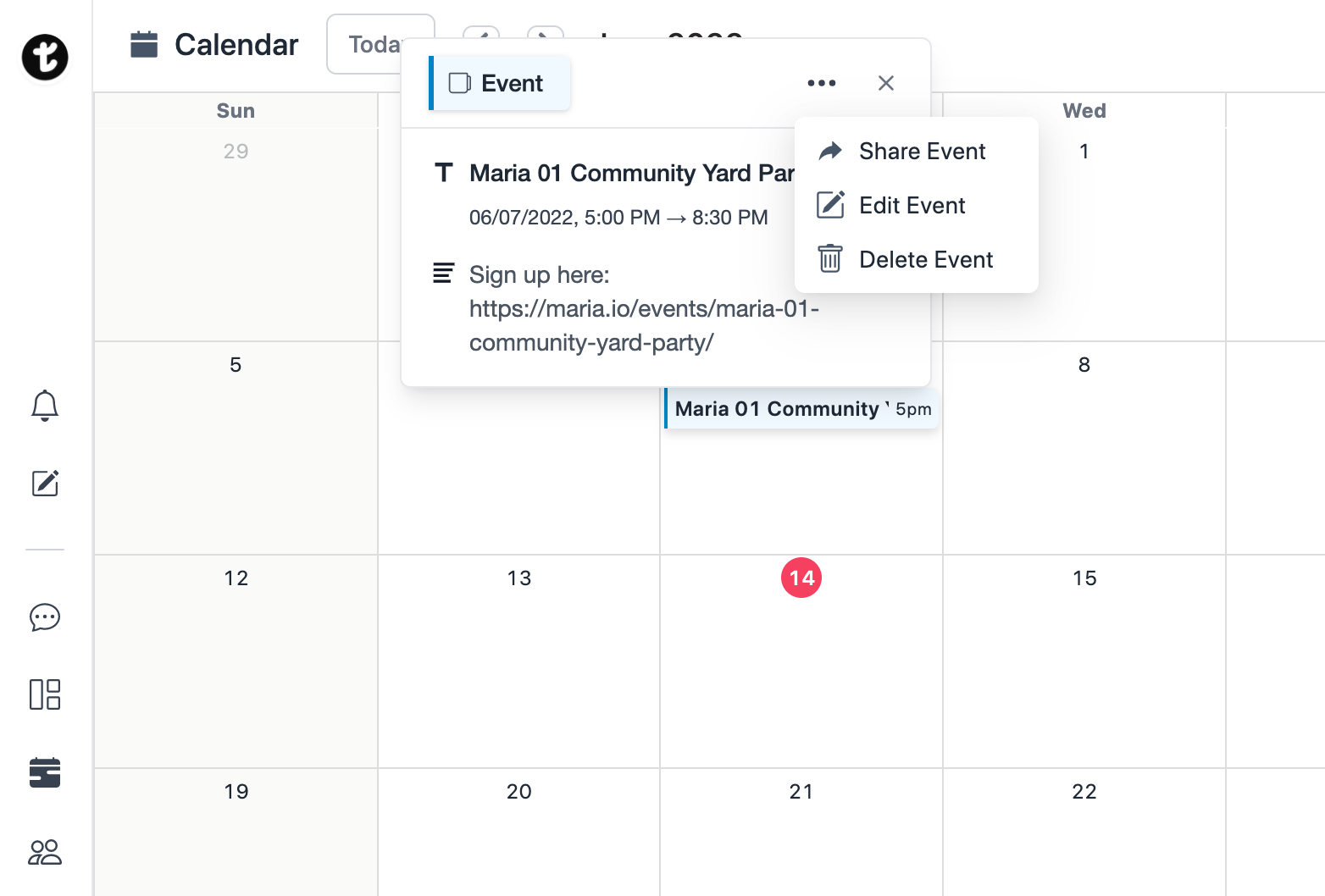The image size is (1325, 896).
Task: Open the maria.io event sign-up link
Action: click(644, 326)
